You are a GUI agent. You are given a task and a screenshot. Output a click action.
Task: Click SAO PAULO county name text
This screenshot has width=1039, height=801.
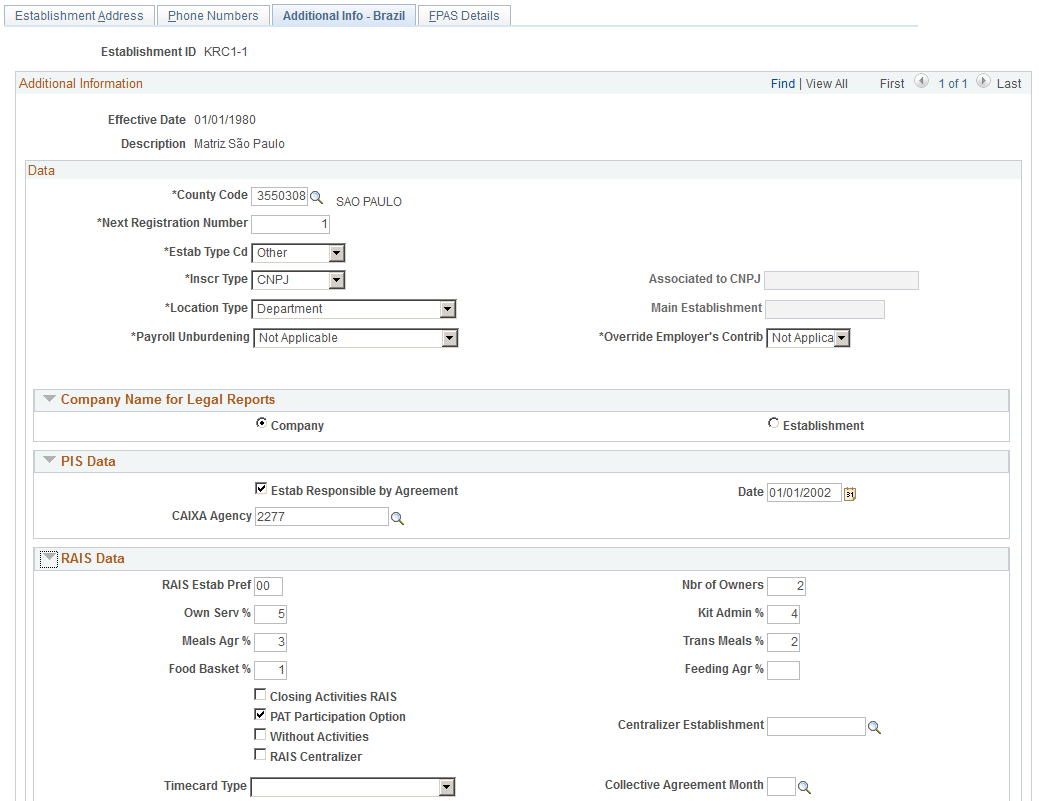point(368,202)
